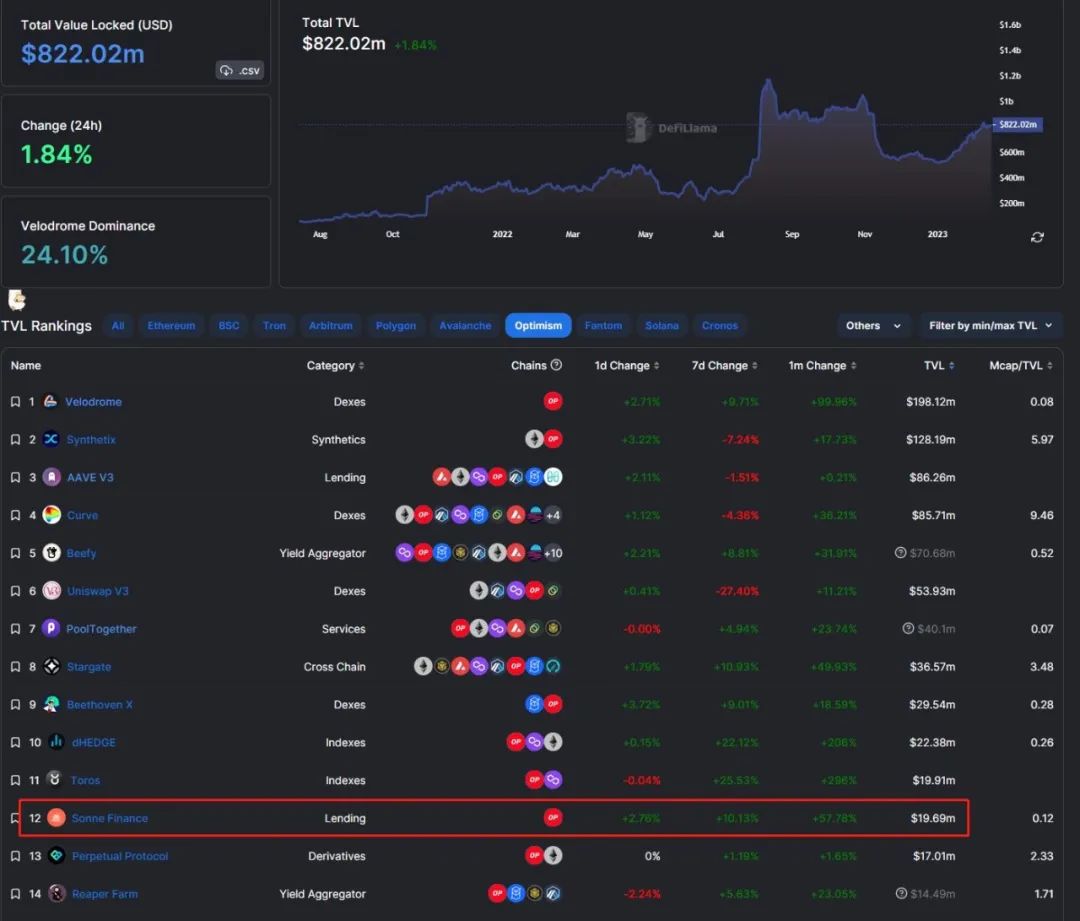Image resolution: width=1080 pixels, height=921 pixels.
Task: Bookmark the Curve protocol row
Action: 15,515
